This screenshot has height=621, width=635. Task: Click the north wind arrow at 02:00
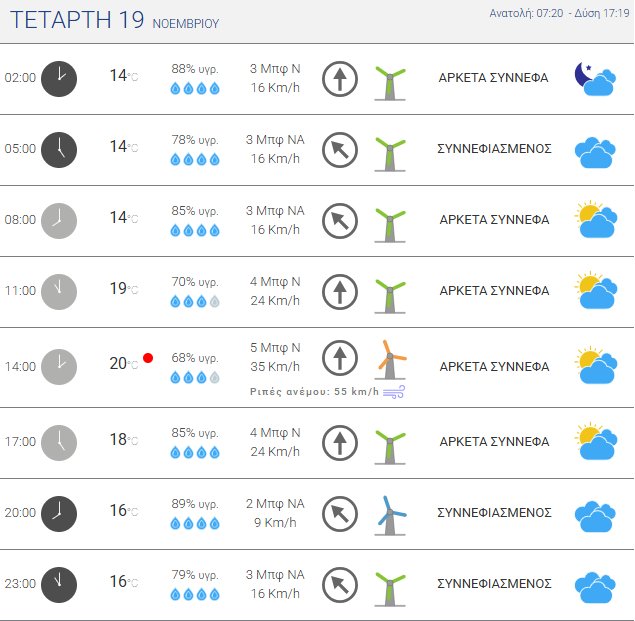[x=339, y=79]
